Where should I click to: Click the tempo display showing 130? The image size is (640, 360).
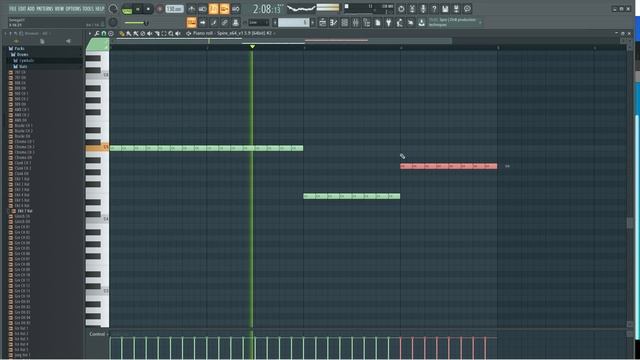pos(174,9)
